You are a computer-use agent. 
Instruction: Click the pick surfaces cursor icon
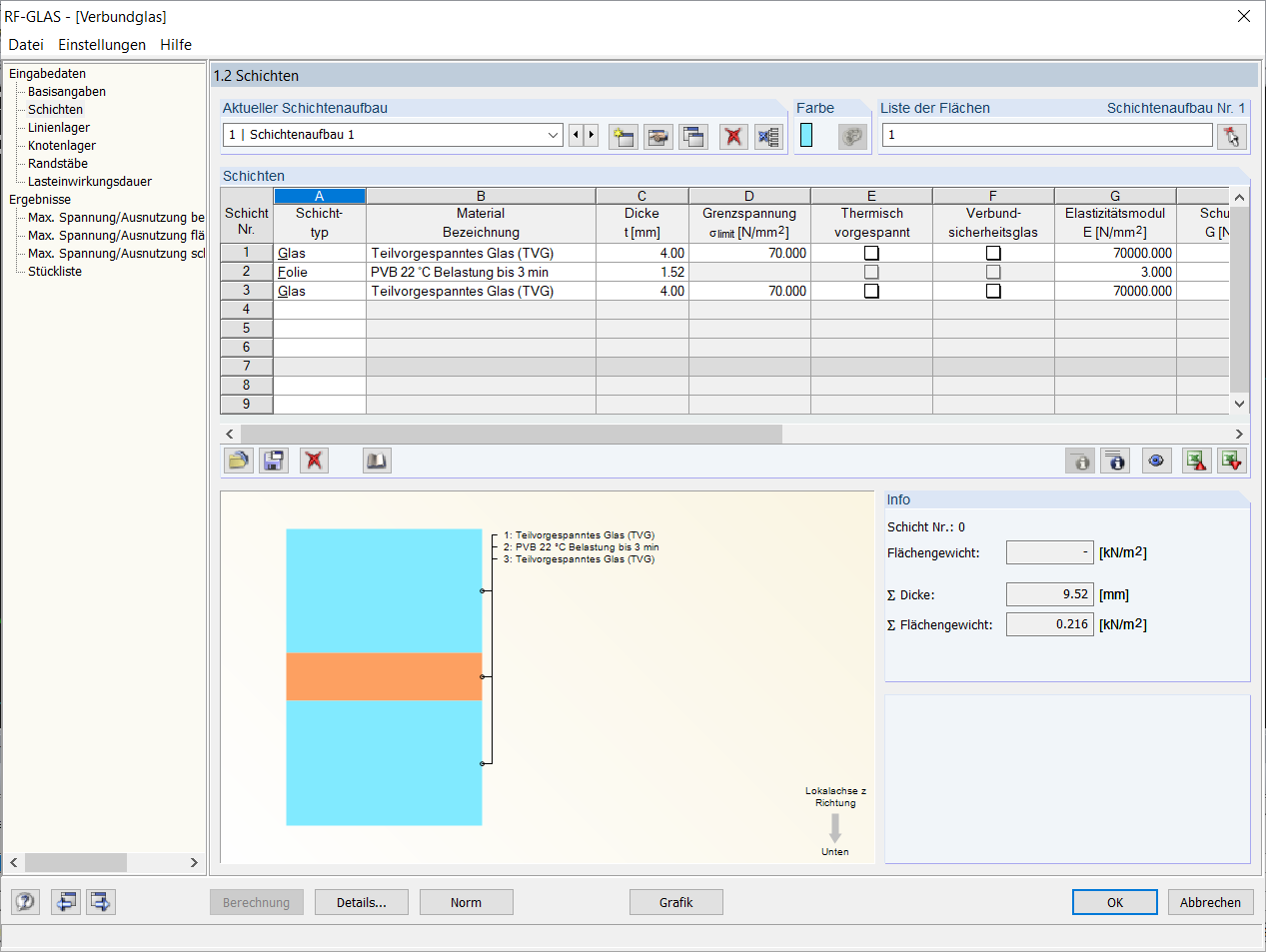1232,136
